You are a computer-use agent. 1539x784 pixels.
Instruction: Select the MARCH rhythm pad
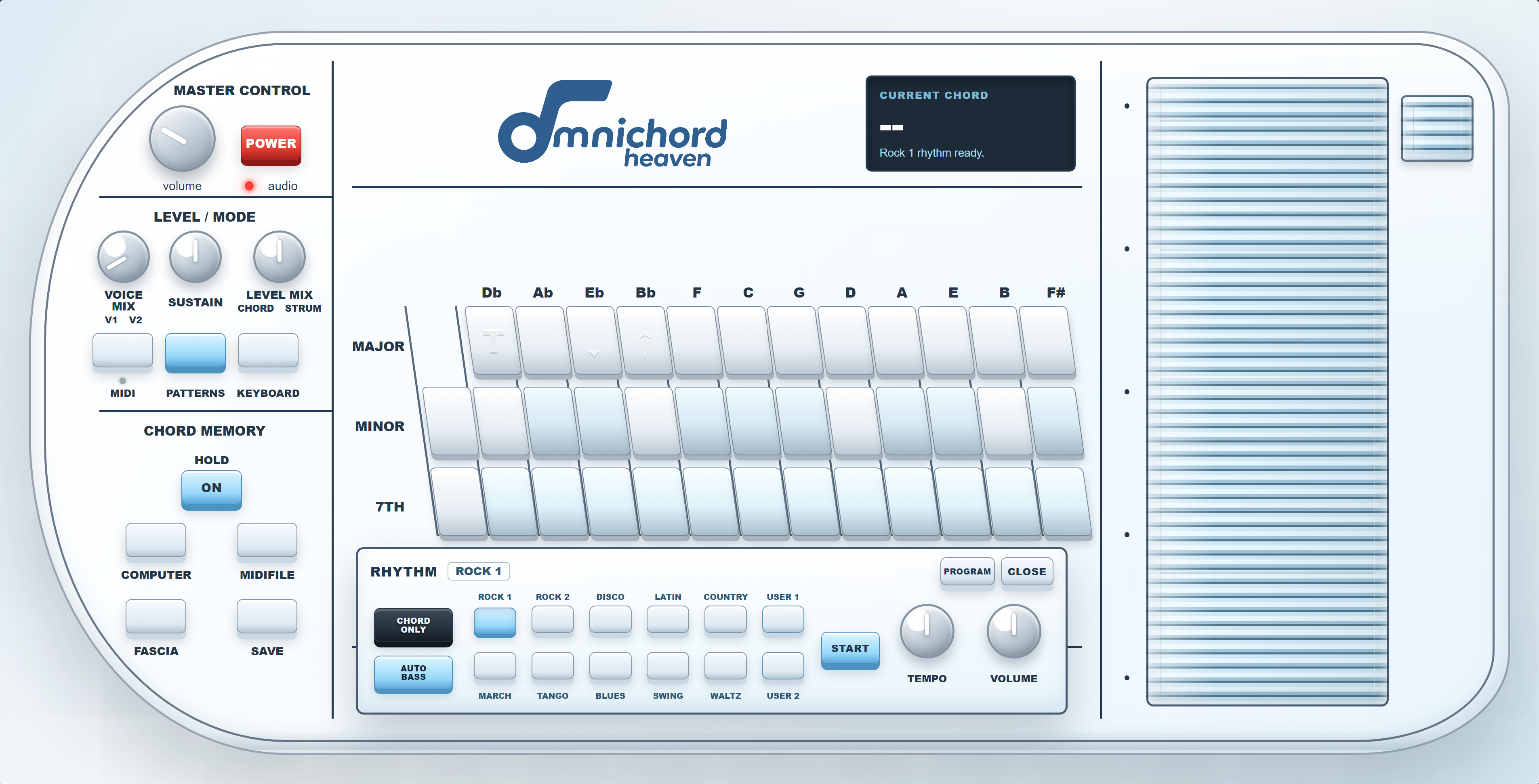[x=495, y=667]
